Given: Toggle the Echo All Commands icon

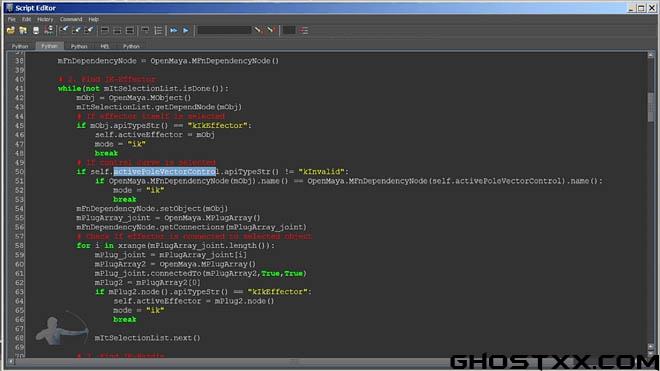Looking at the screenshot, I should pyautogui.click(x=145, y=30).
